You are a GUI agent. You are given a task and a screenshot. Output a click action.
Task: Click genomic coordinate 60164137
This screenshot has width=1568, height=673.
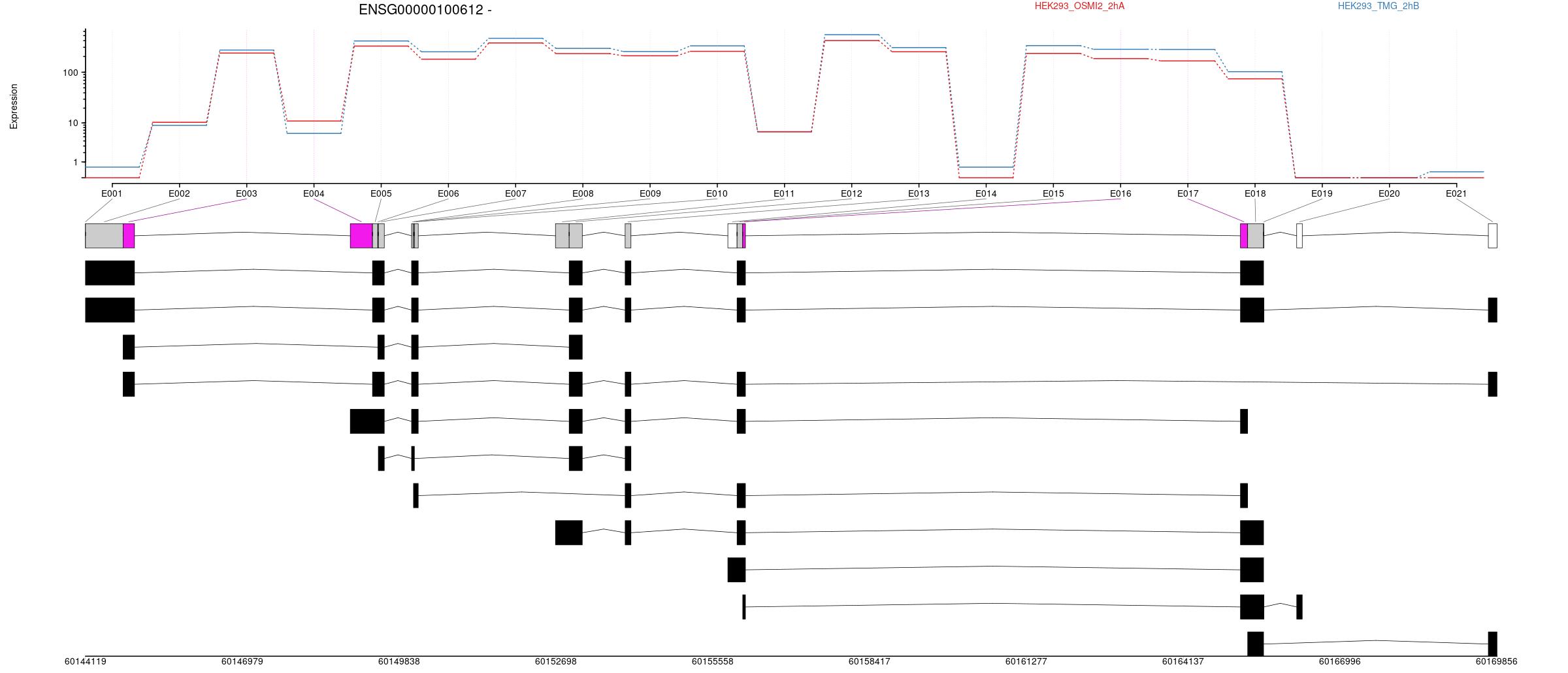[1183, 662]
